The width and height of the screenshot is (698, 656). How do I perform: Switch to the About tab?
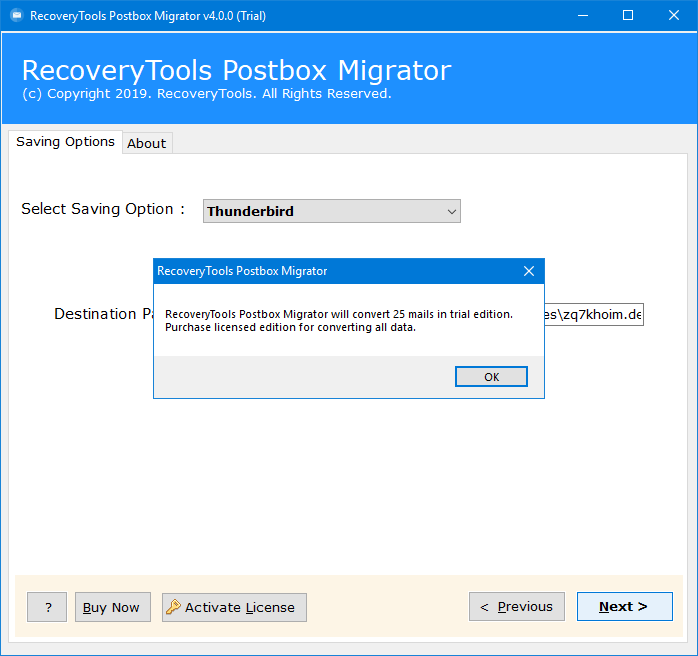147,143
